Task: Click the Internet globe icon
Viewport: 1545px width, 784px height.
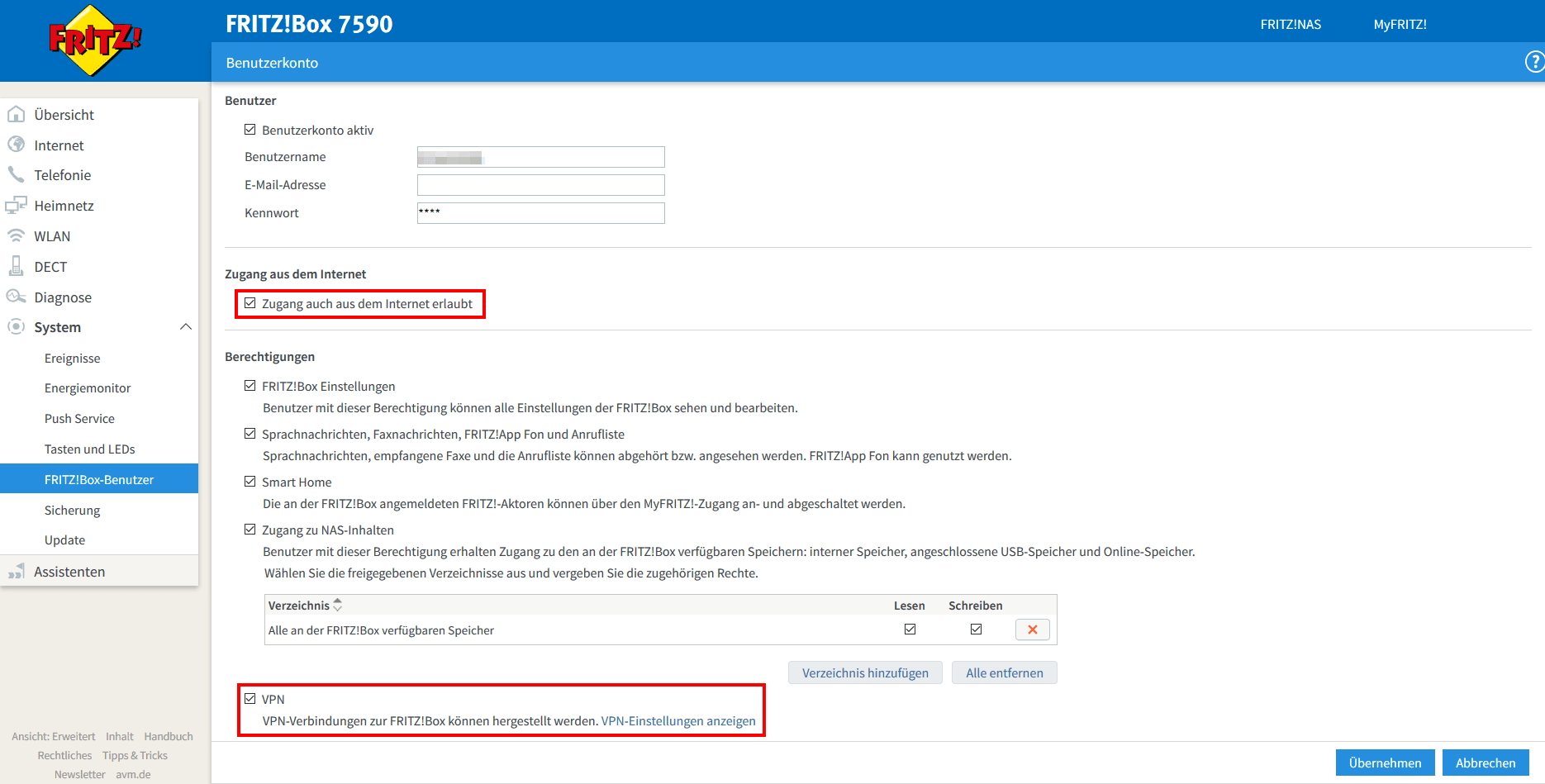Action: click(x=16, y=145)
